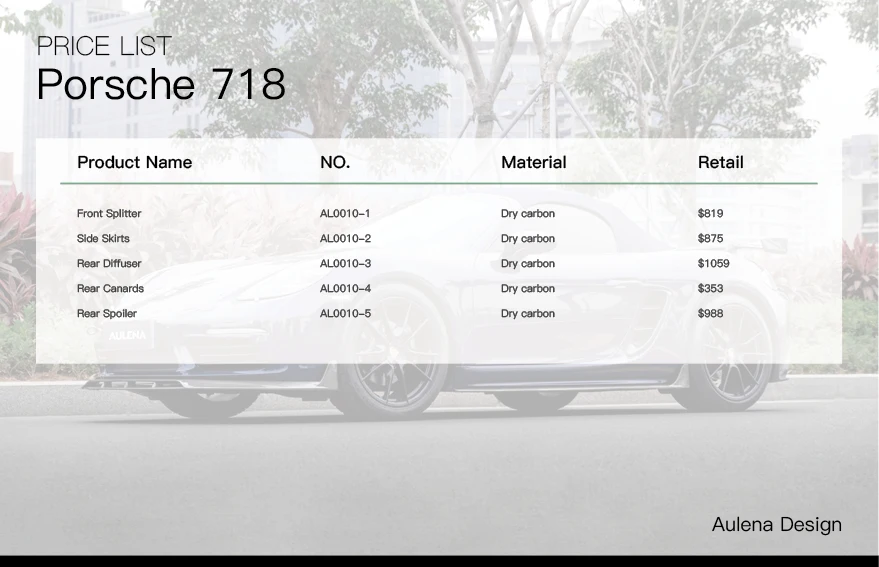The image size is (879, 567).
Task: Select the 'Rear Canards' product name
Action: point(110,289)
